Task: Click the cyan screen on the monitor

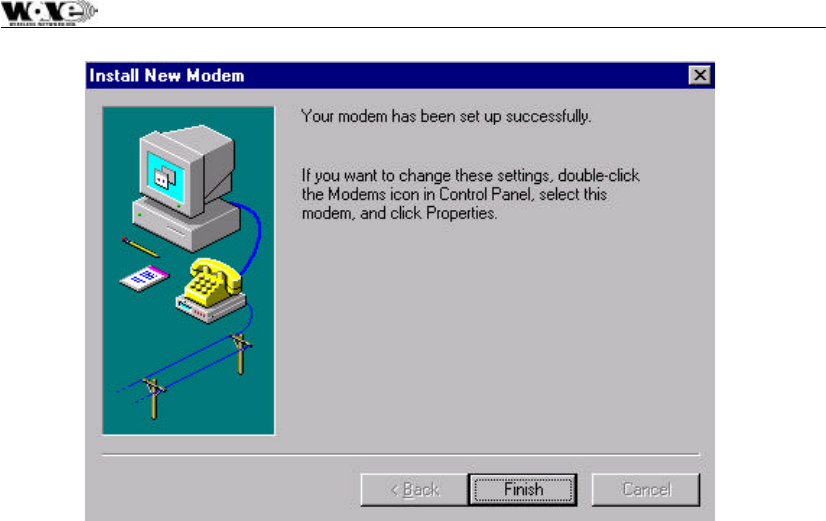Action: pos(166,178)
